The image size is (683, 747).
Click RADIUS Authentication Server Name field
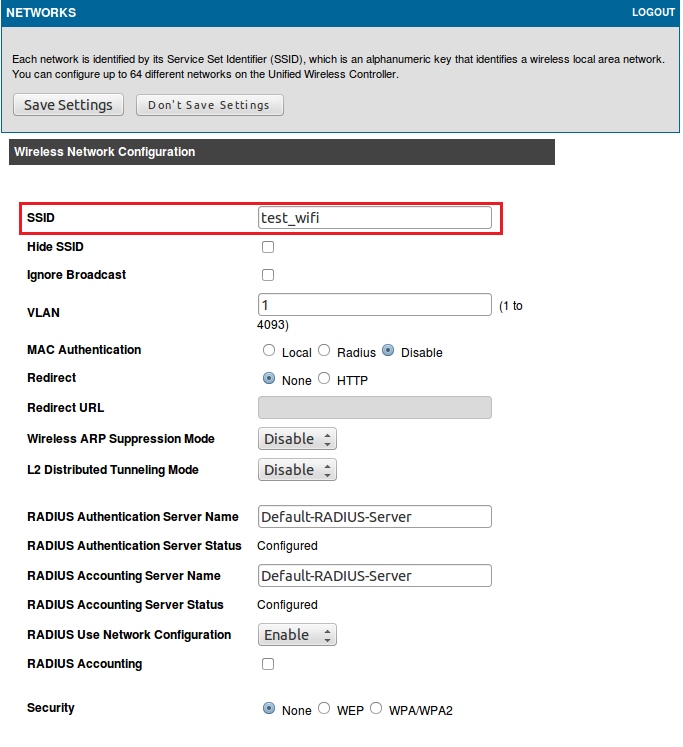pos(374,517)
